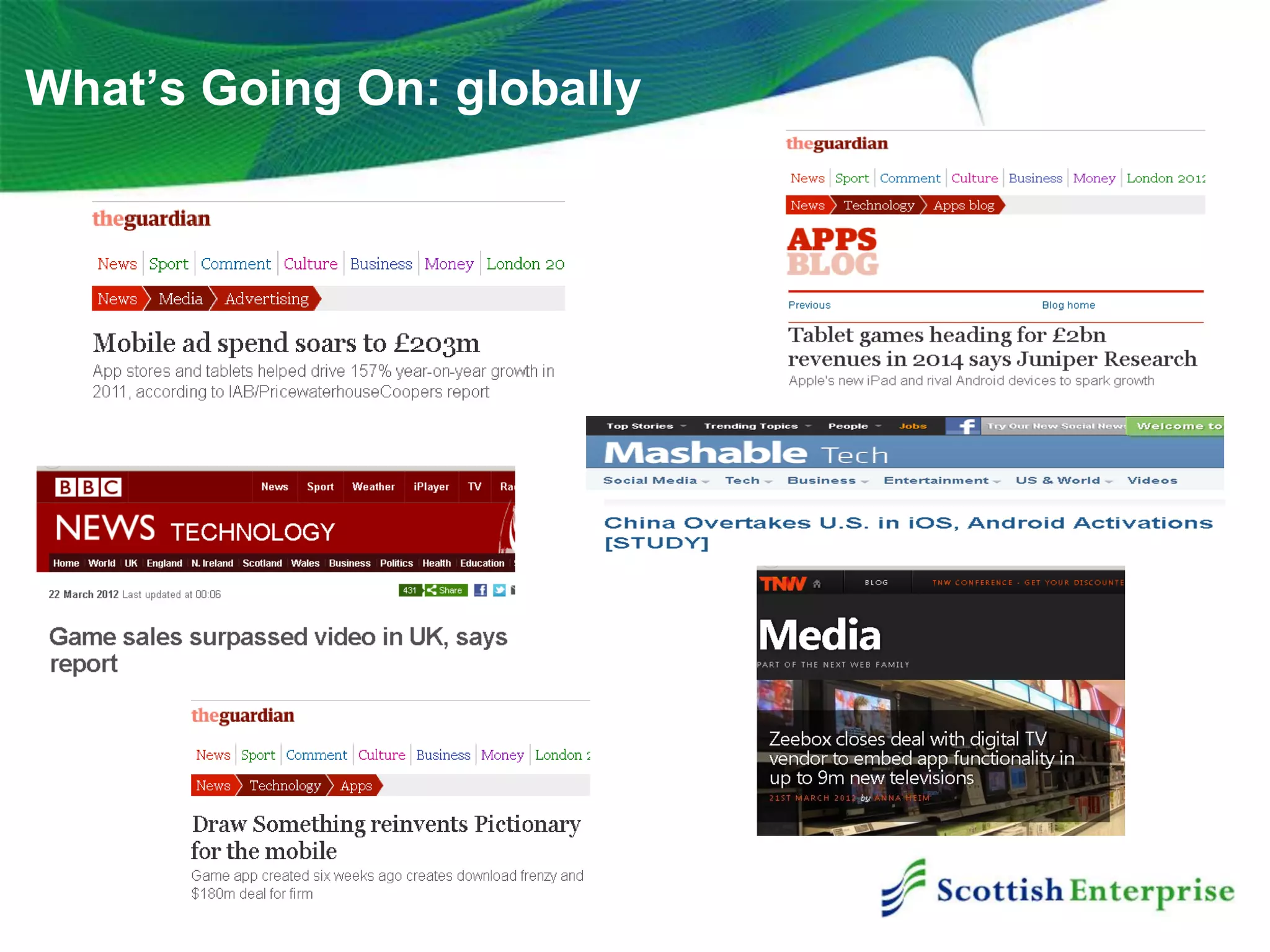Open Videos in Mashable navigation
Viewport: 1270px width, 952px height.
(x=1152, y=480)
